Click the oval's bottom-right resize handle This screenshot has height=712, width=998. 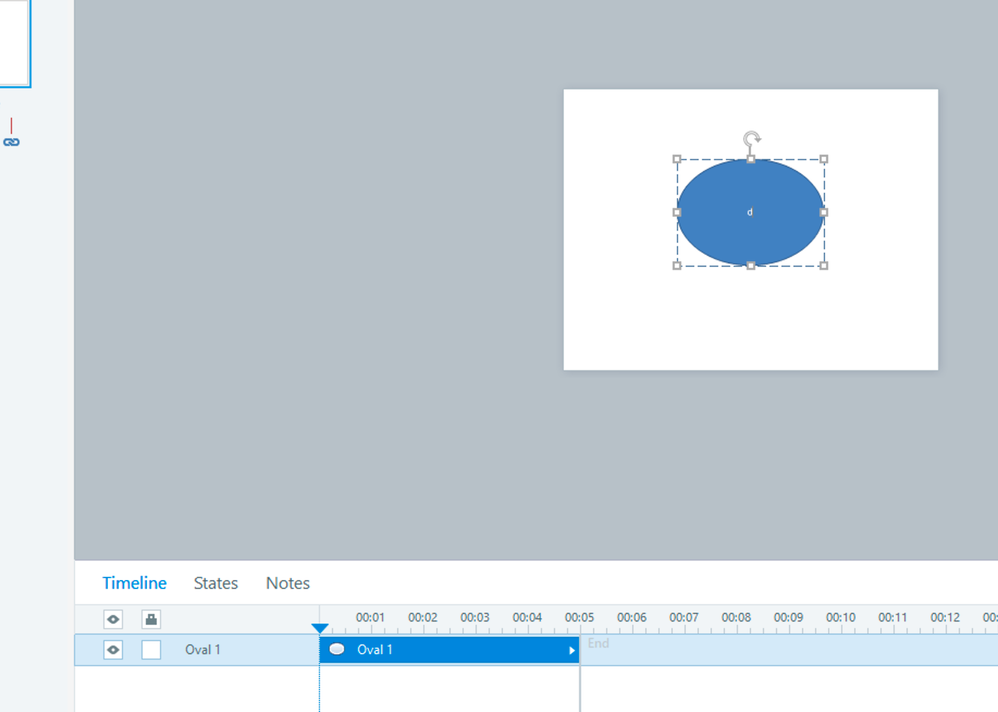(x=824, y=265)
